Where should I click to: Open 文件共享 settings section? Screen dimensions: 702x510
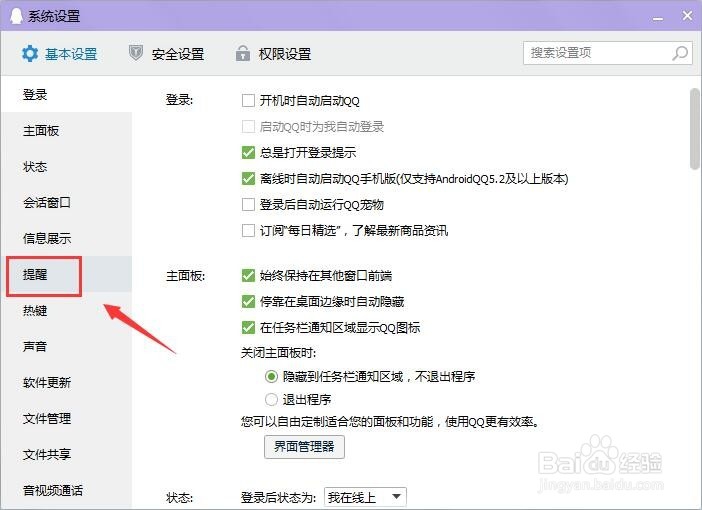tap(67, 454)
